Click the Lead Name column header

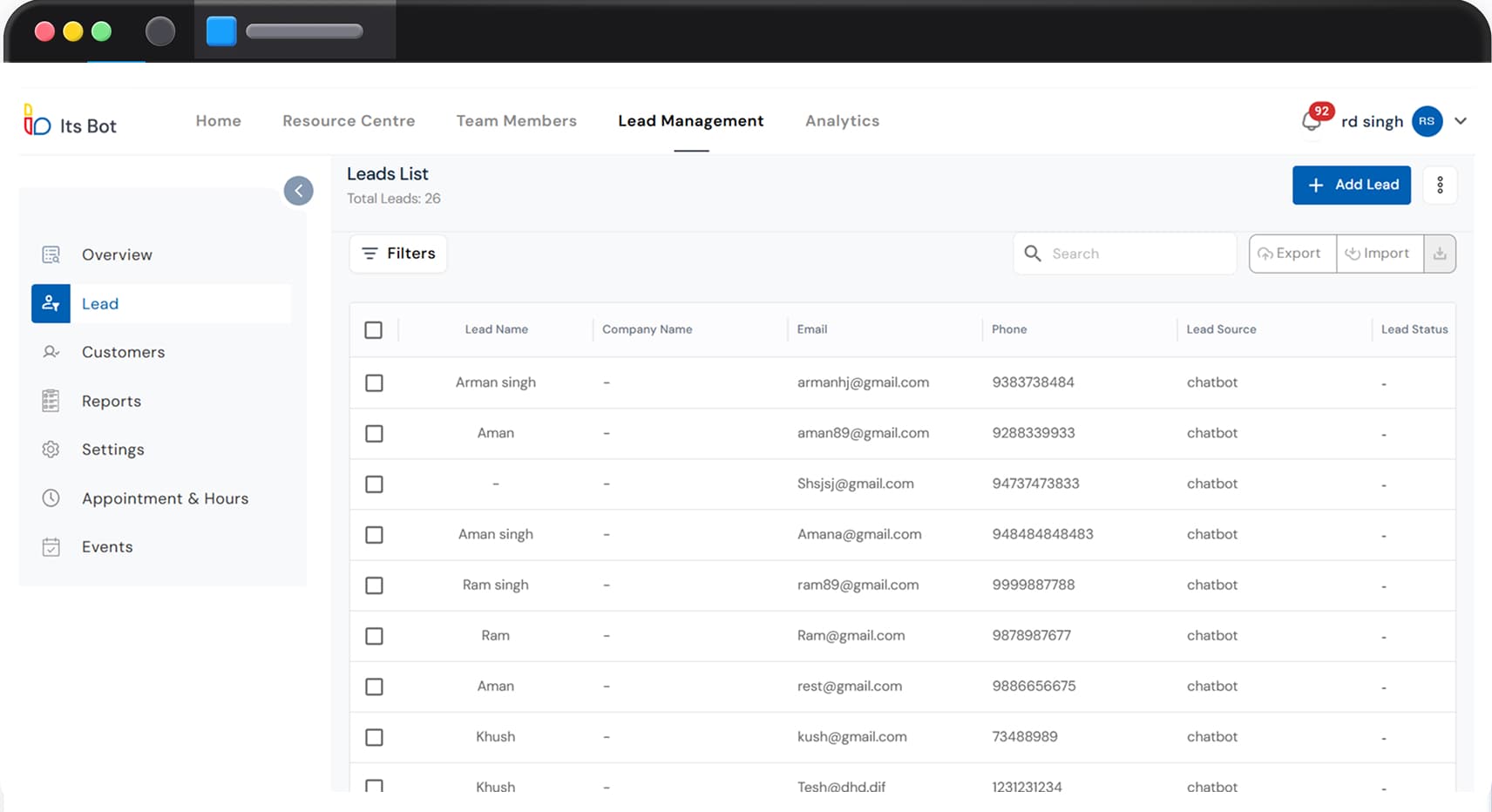pyautogui.click(x=496, y=329)
